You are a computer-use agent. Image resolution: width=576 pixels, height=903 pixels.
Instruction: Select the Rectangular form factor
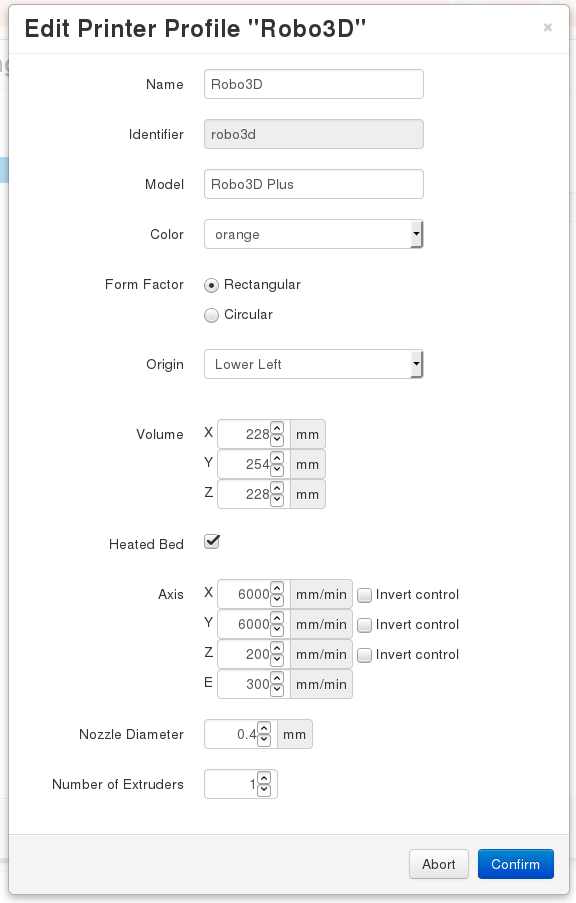(211, 285)
